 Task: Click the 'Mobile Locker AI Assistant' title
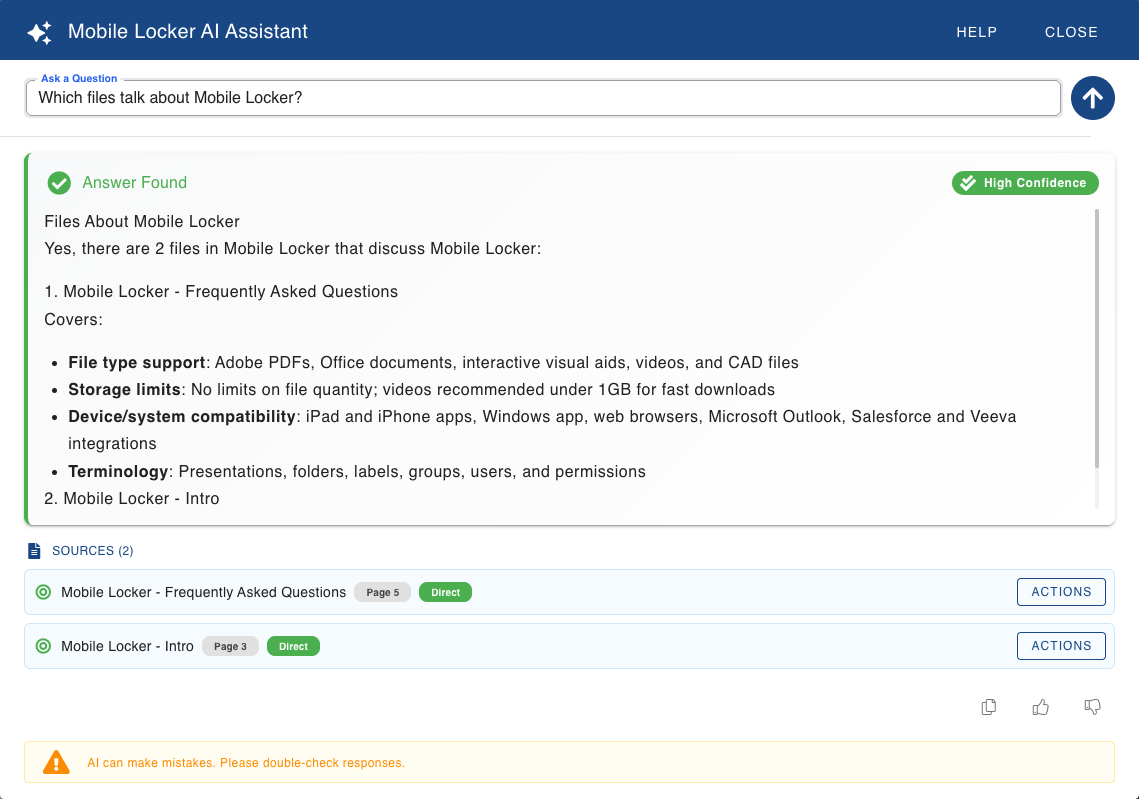tap(187, 31)
